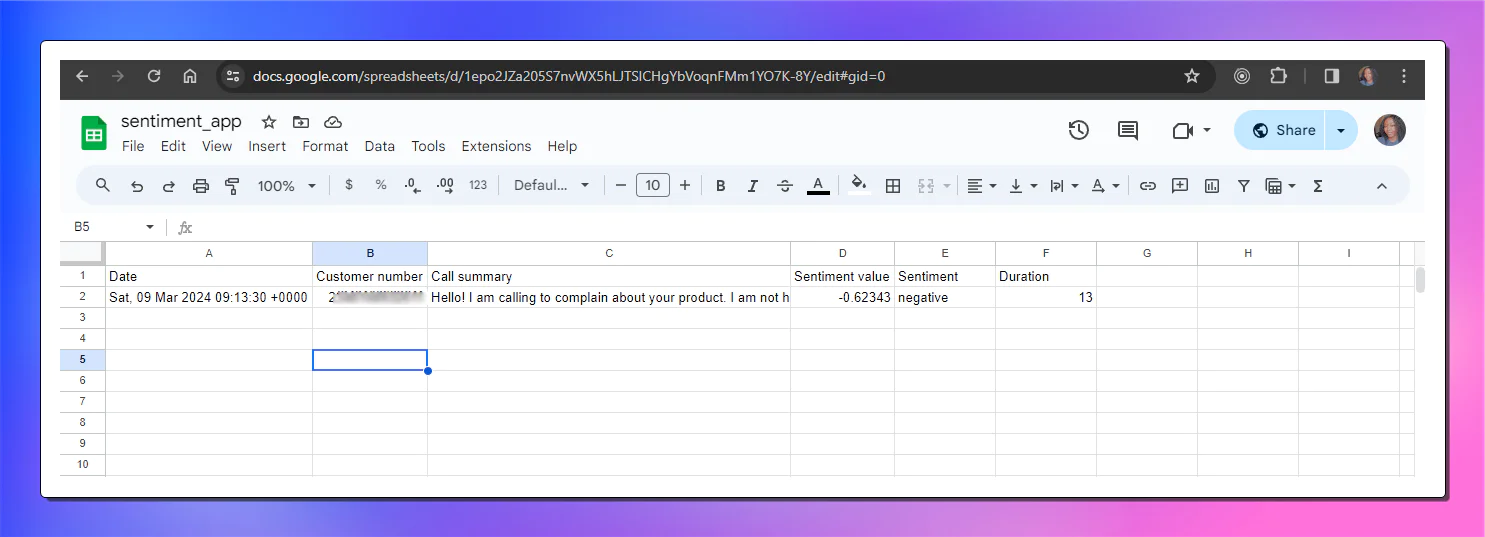Screen dimensions: 1485x537
Task: Decrease font size minus button
Action: [x=621, y=185]
